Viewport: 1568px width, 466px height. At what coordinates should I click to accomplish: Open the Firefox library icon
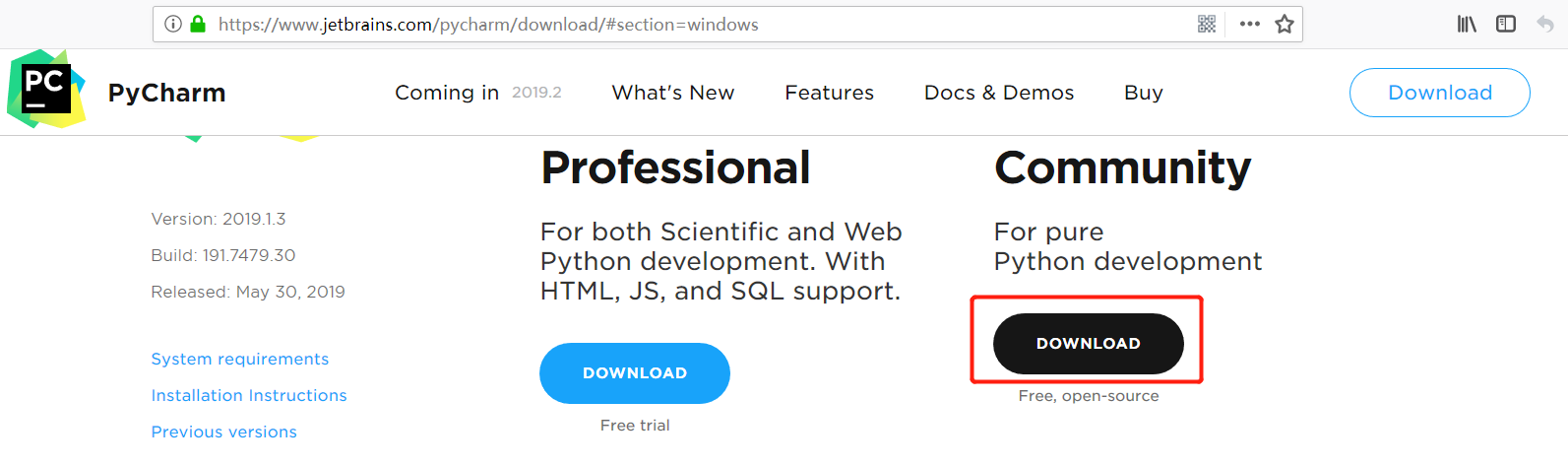[1467, 24]
